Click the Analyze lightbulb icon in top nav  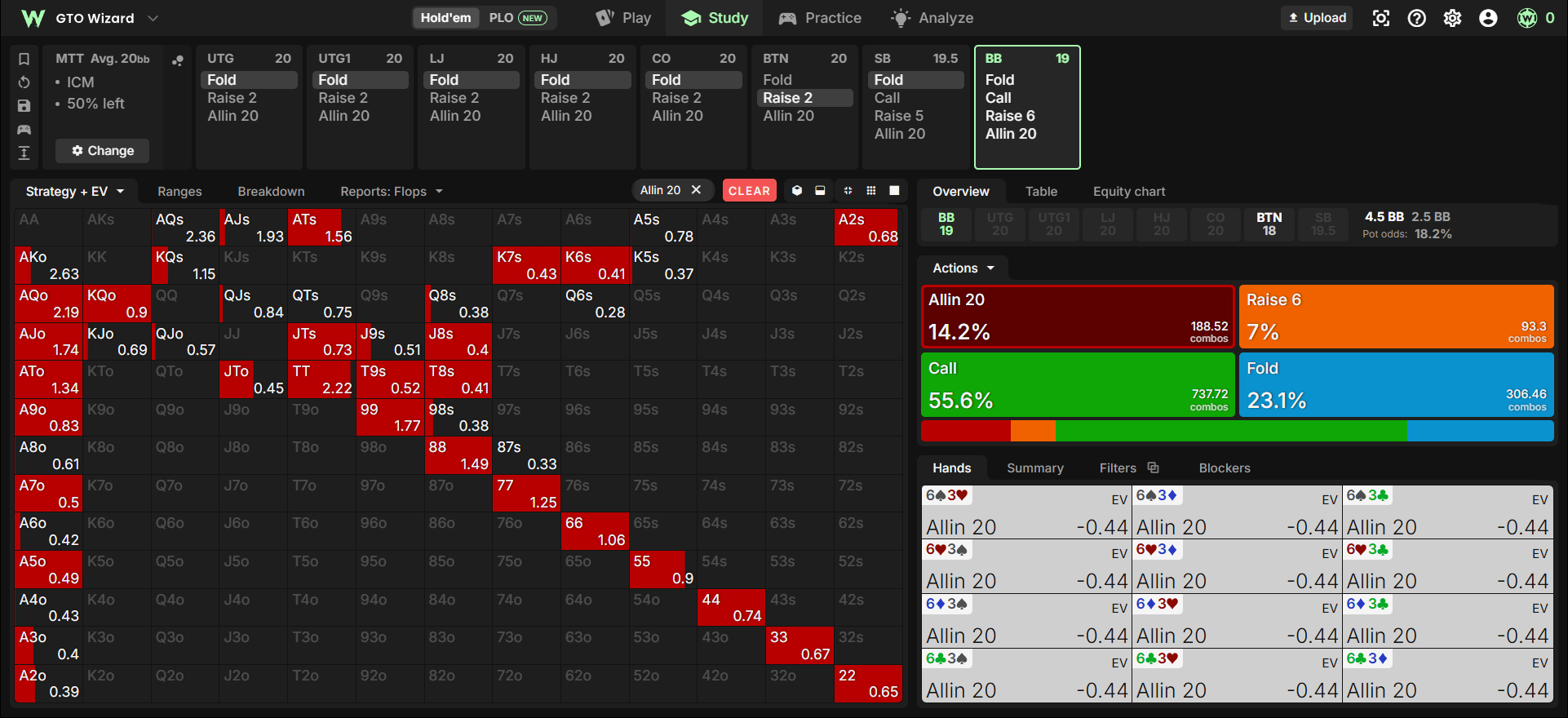pos(901,18)
